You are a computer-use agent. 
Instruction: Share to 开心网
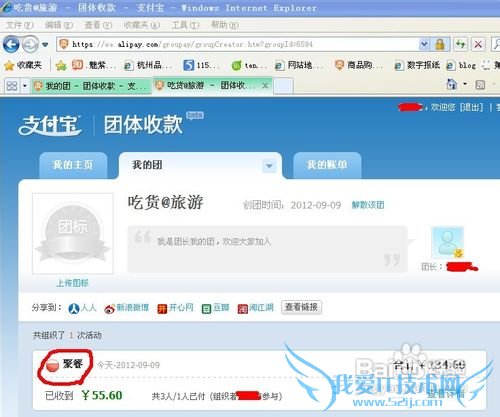(x=175, y=308)
